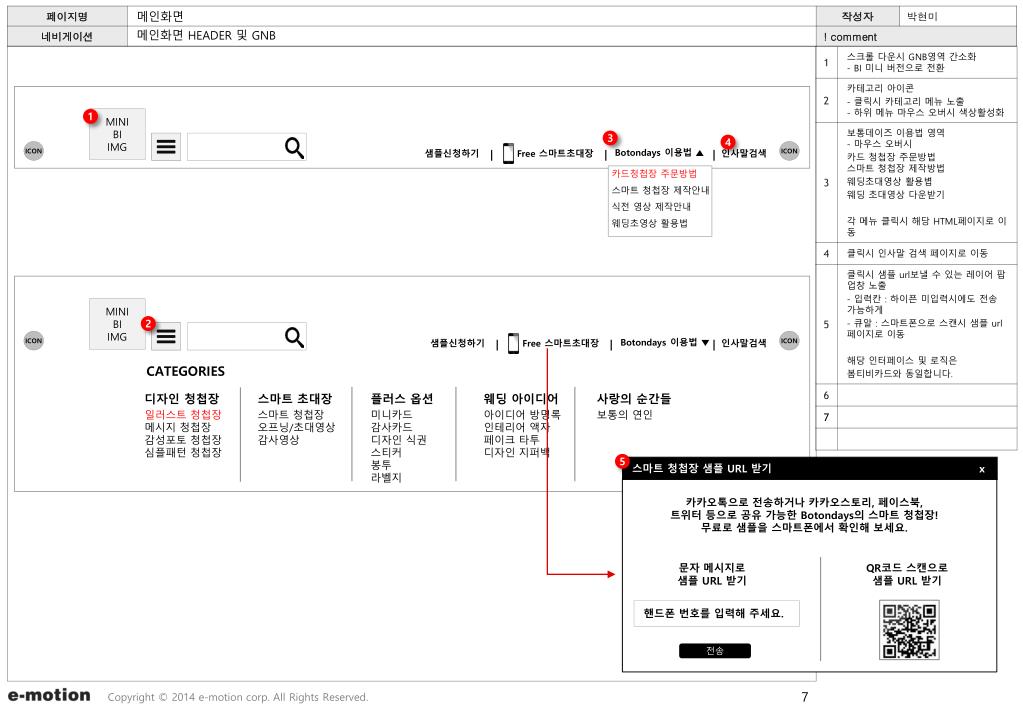Open 페이크 타투 submenu link
Viewport: 1023px width, 708px height.
point(512,439)
